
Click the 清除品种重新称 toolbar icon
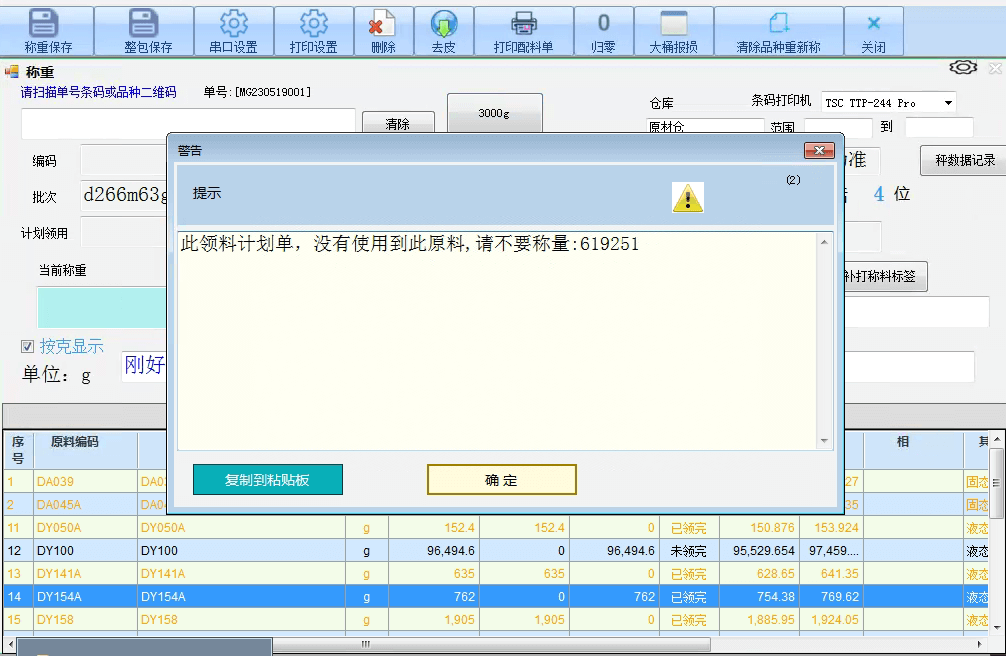click(x=778, y=24)
